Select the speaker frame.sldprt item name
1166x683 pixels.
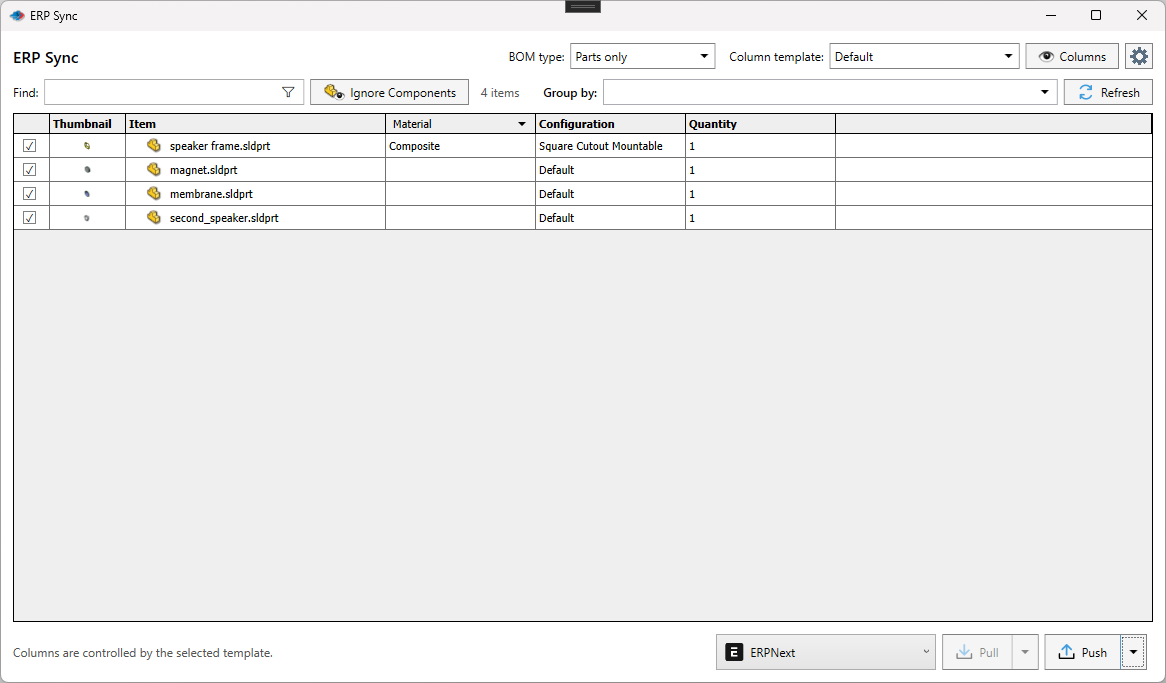(x=220, y=146)
